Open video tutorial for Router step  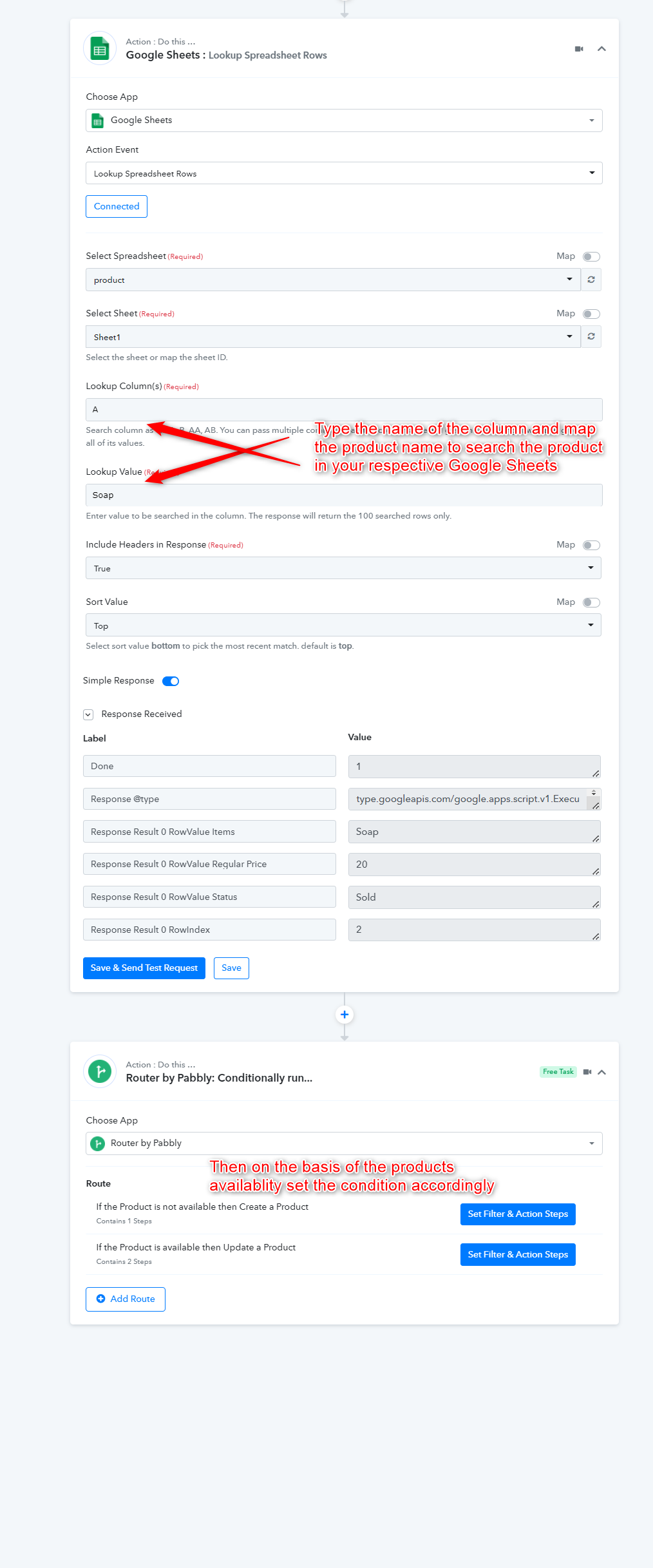[587, 1072]
